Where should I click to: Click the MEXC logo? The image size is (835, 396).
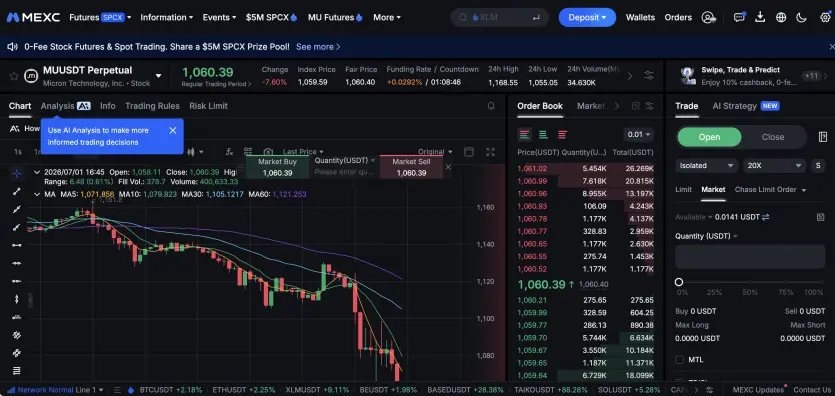pyautogui.click(x=33, y=18)
